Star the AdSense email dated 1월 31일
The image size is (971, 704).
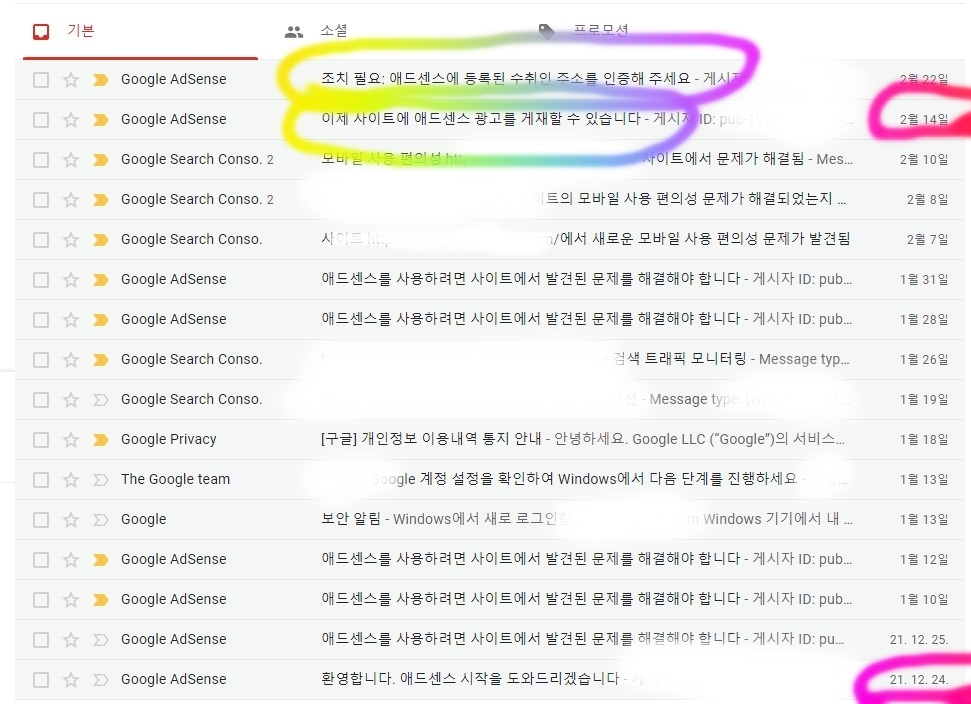(x=71, y=280)
